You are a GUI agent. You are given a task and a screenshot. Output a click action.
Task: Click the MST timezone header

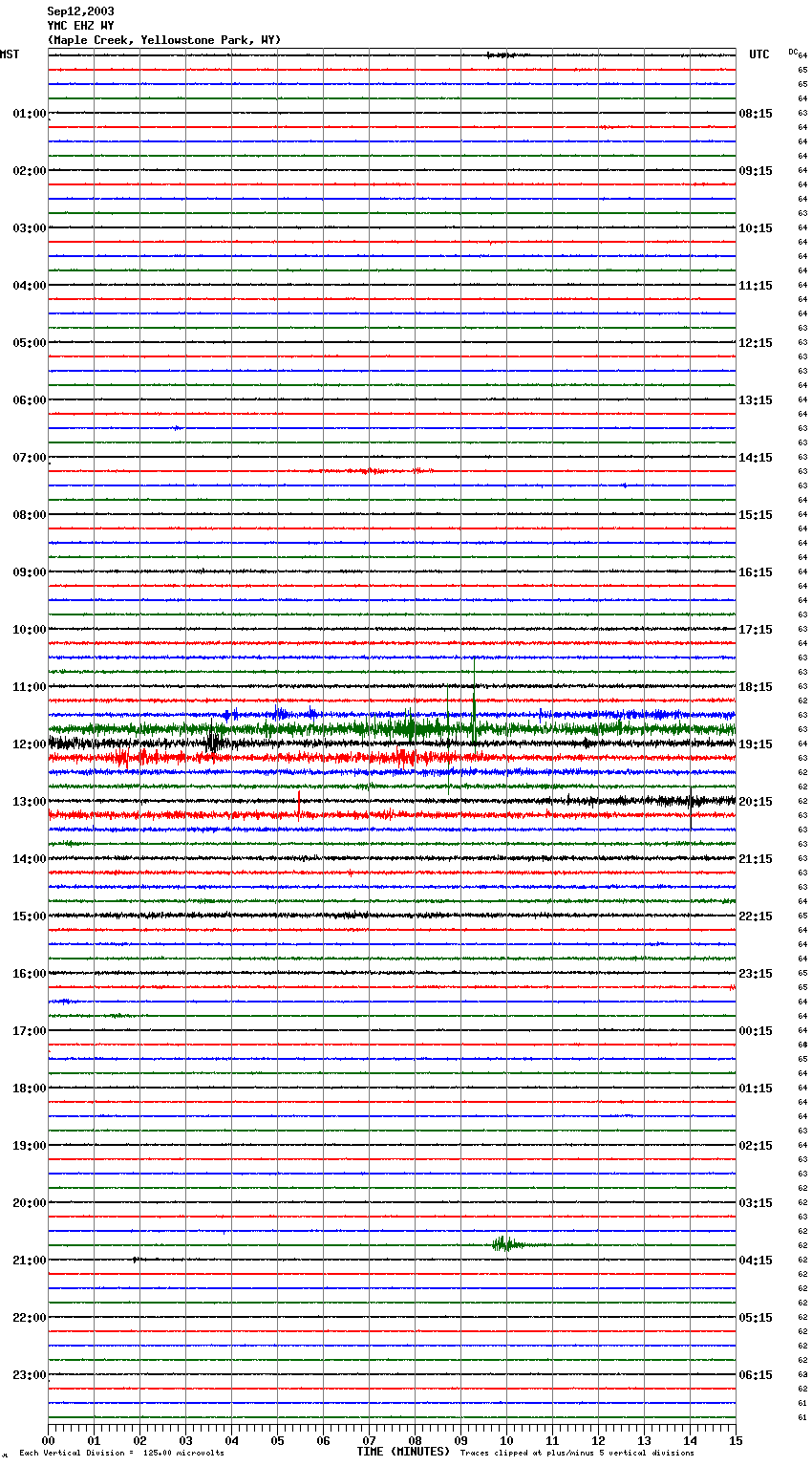coord(10,54)
